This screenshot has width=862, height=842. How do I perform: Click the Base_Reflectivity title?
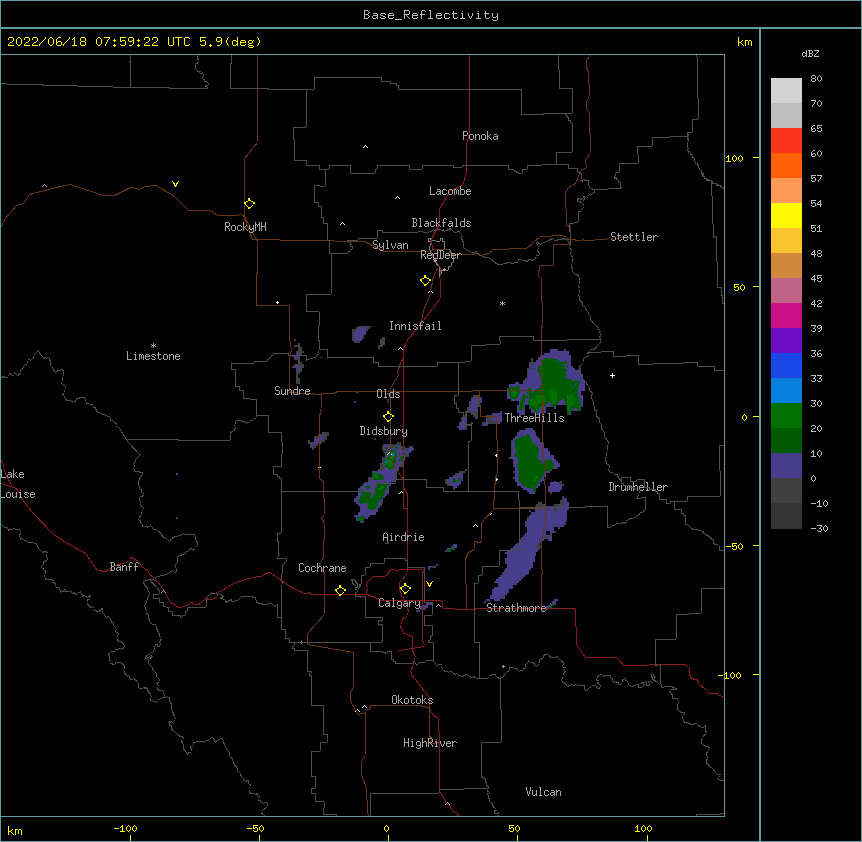431,15
